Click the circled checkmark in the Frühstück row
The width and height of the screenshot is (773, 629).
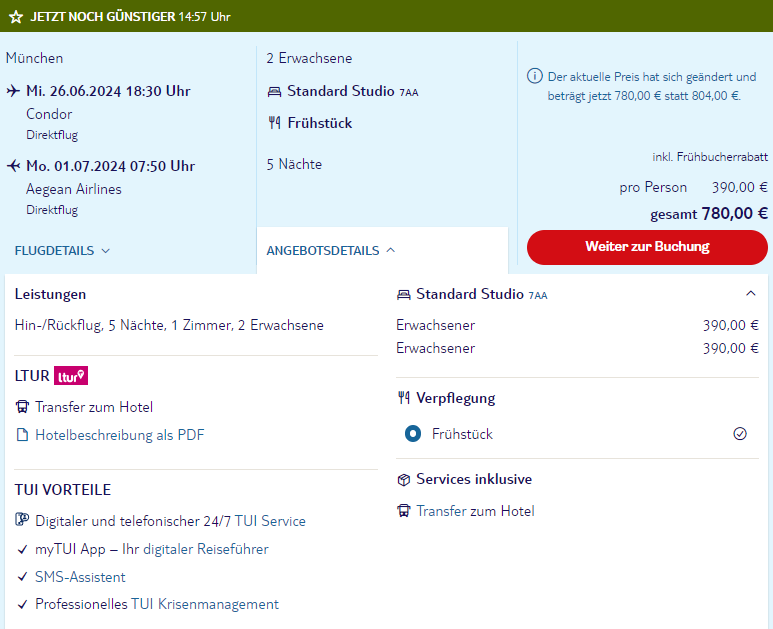[x=739, y=434]
